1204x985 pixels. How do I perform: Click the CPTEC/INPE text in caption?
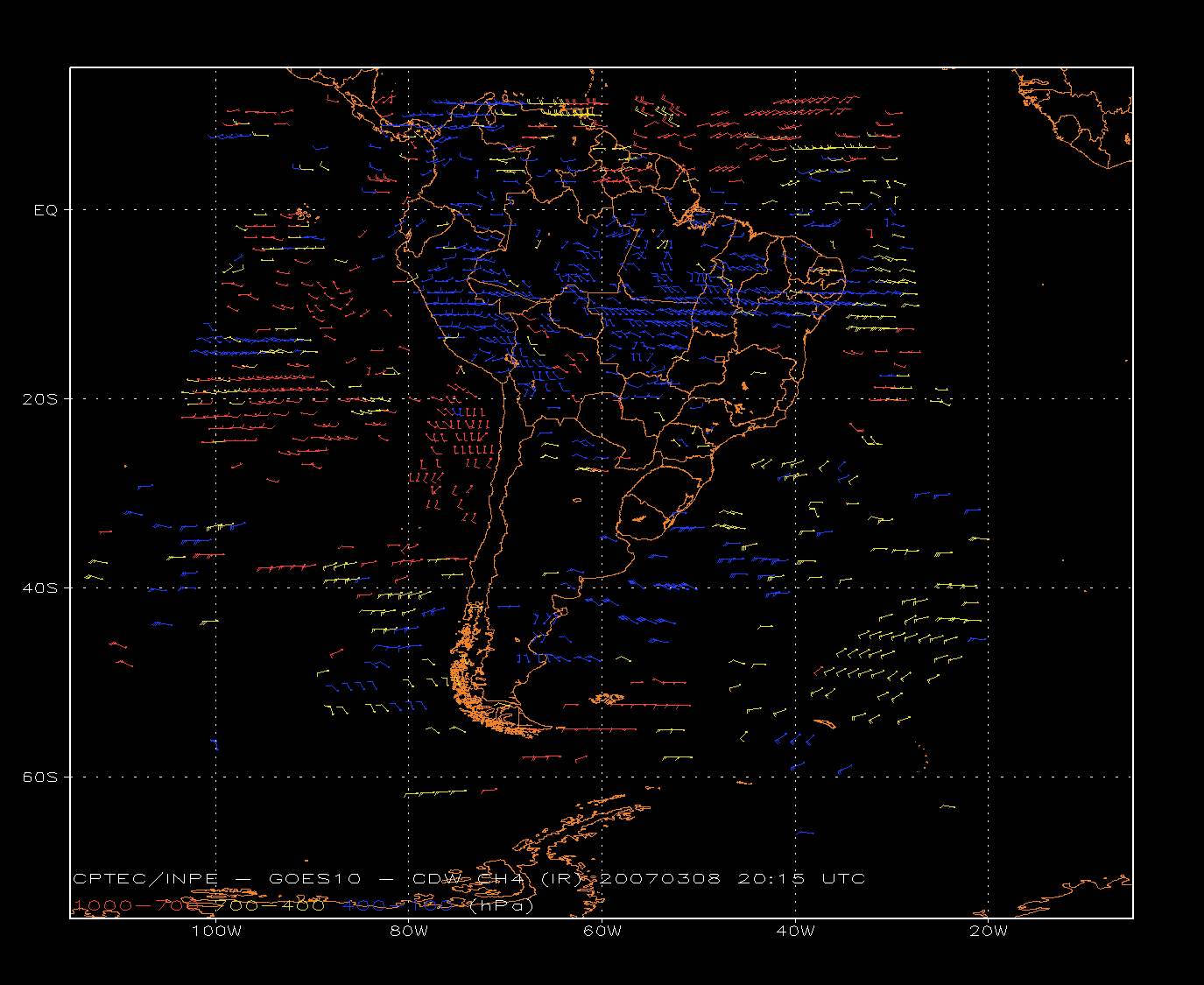pyautogui.click(x=145, y=878)
